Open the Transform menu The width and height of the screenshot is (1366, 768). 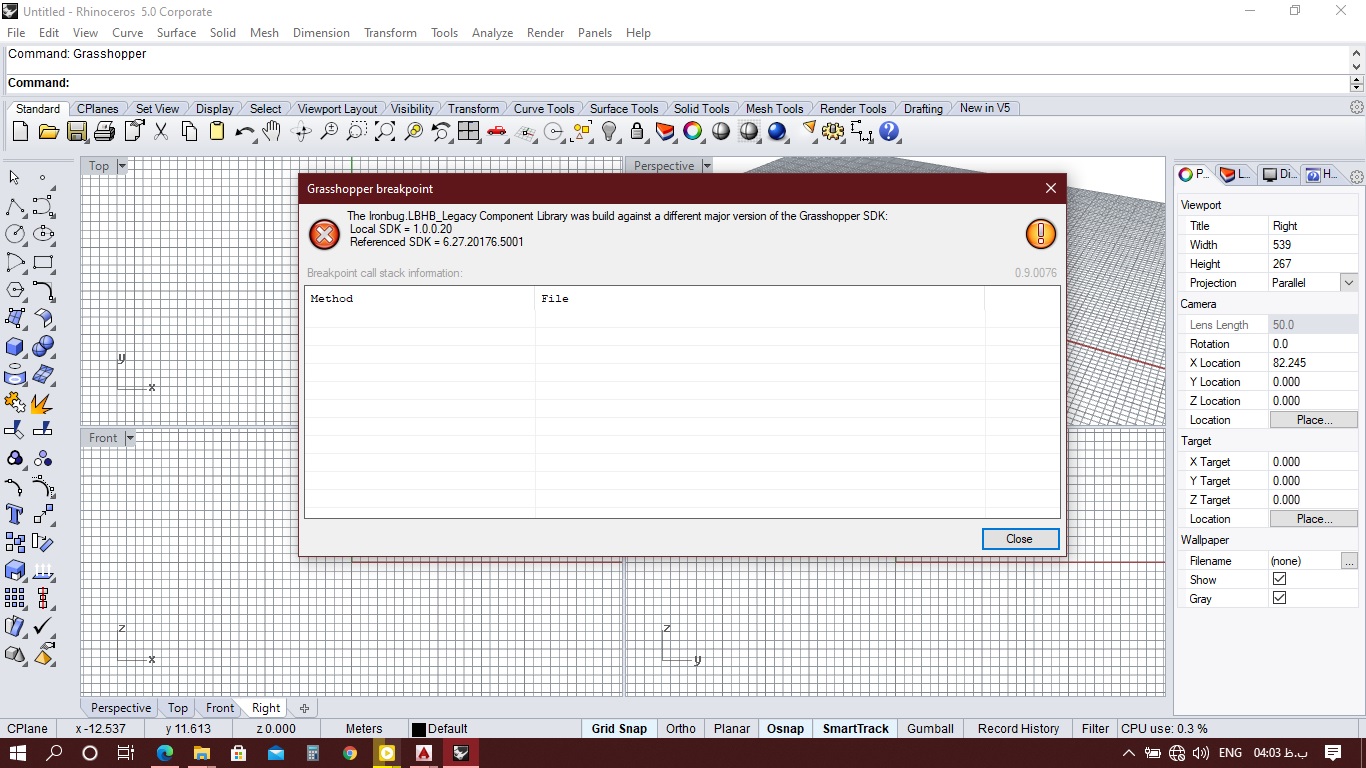click(x=390, y=33)
